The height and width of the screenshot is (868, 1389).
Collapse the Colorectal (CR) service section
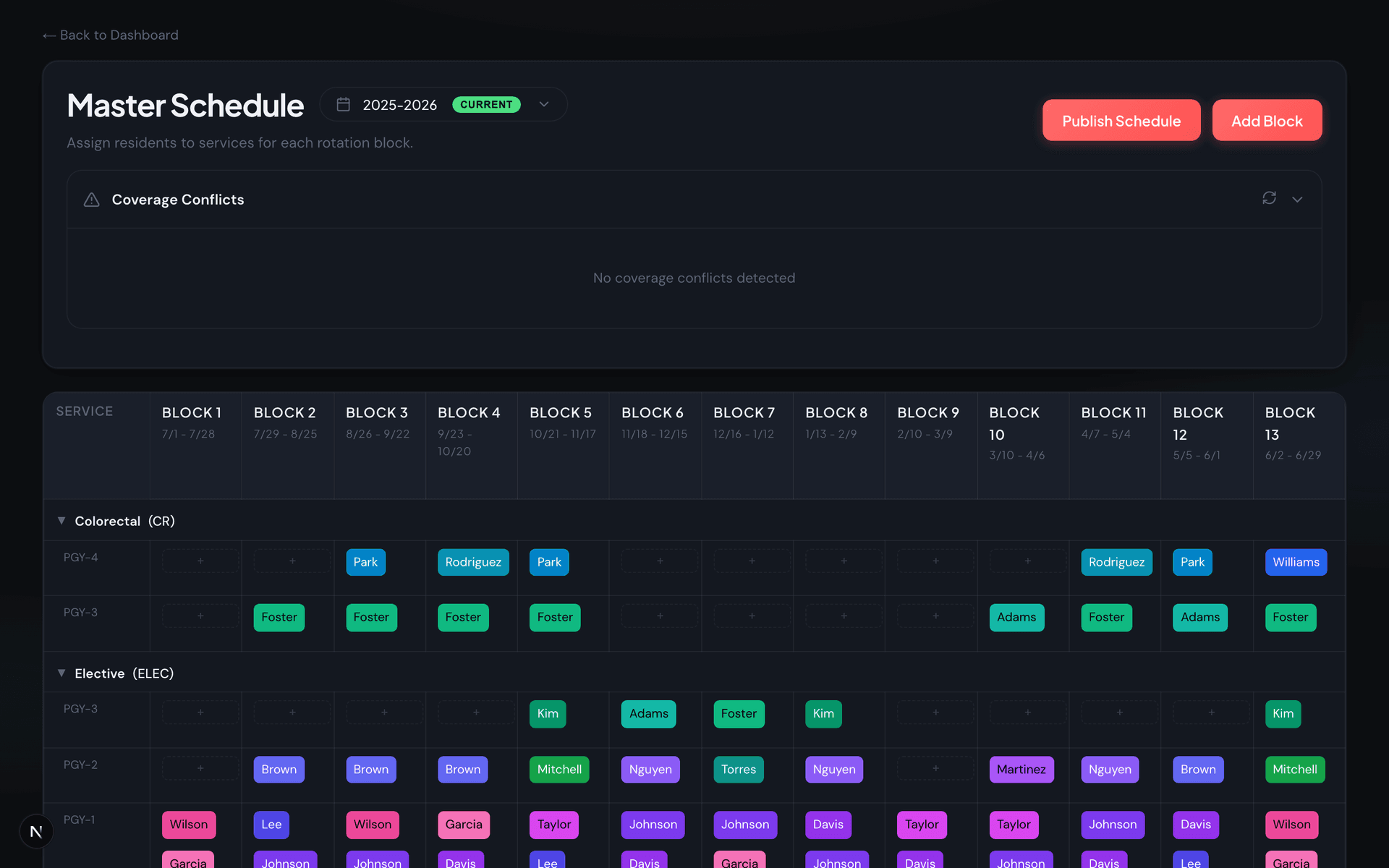point(61,520)
